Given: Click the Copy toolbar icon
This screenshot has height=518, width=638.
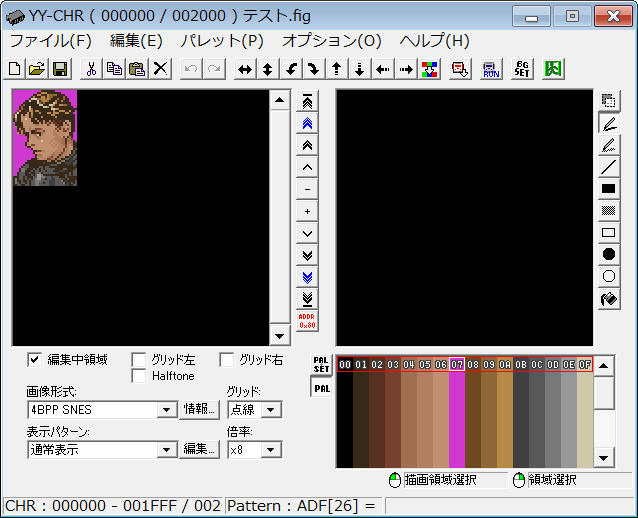Looking at the screenshot, I should coord(114,69).
